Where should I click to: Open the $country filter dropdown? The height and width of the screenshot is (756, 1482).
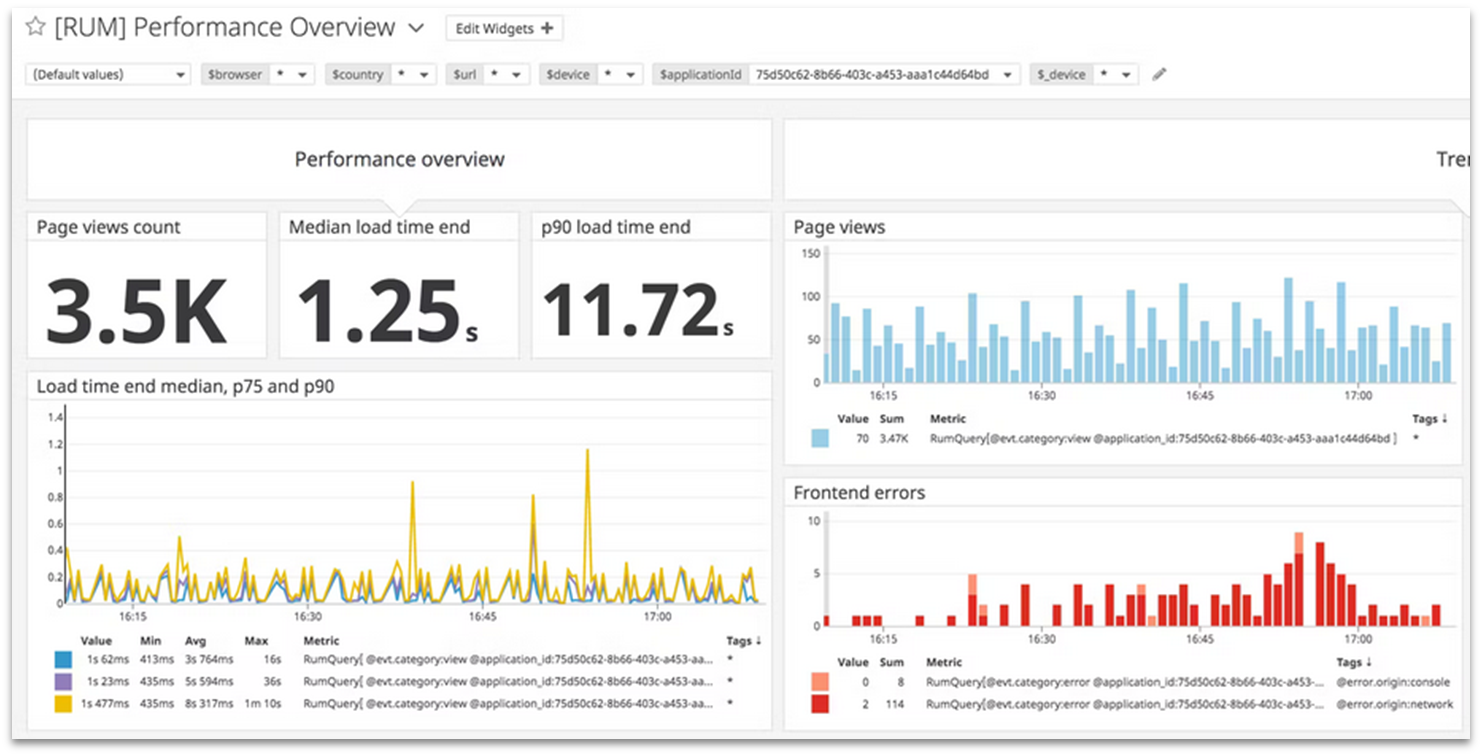[424, 73]
